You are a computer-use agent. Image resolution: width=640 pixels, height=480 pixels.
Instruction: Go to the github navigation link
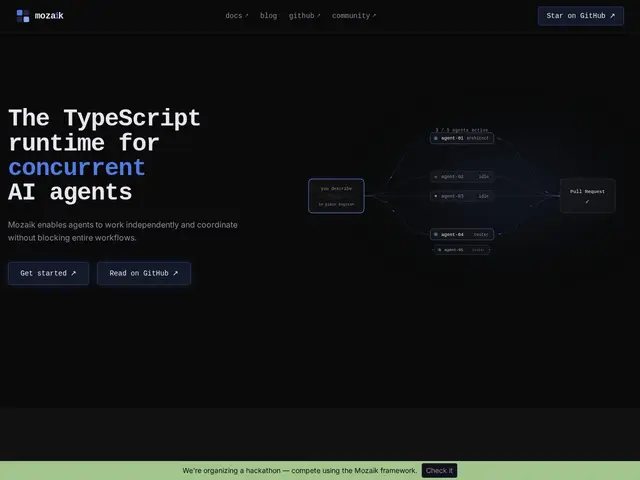click(304, 16)
